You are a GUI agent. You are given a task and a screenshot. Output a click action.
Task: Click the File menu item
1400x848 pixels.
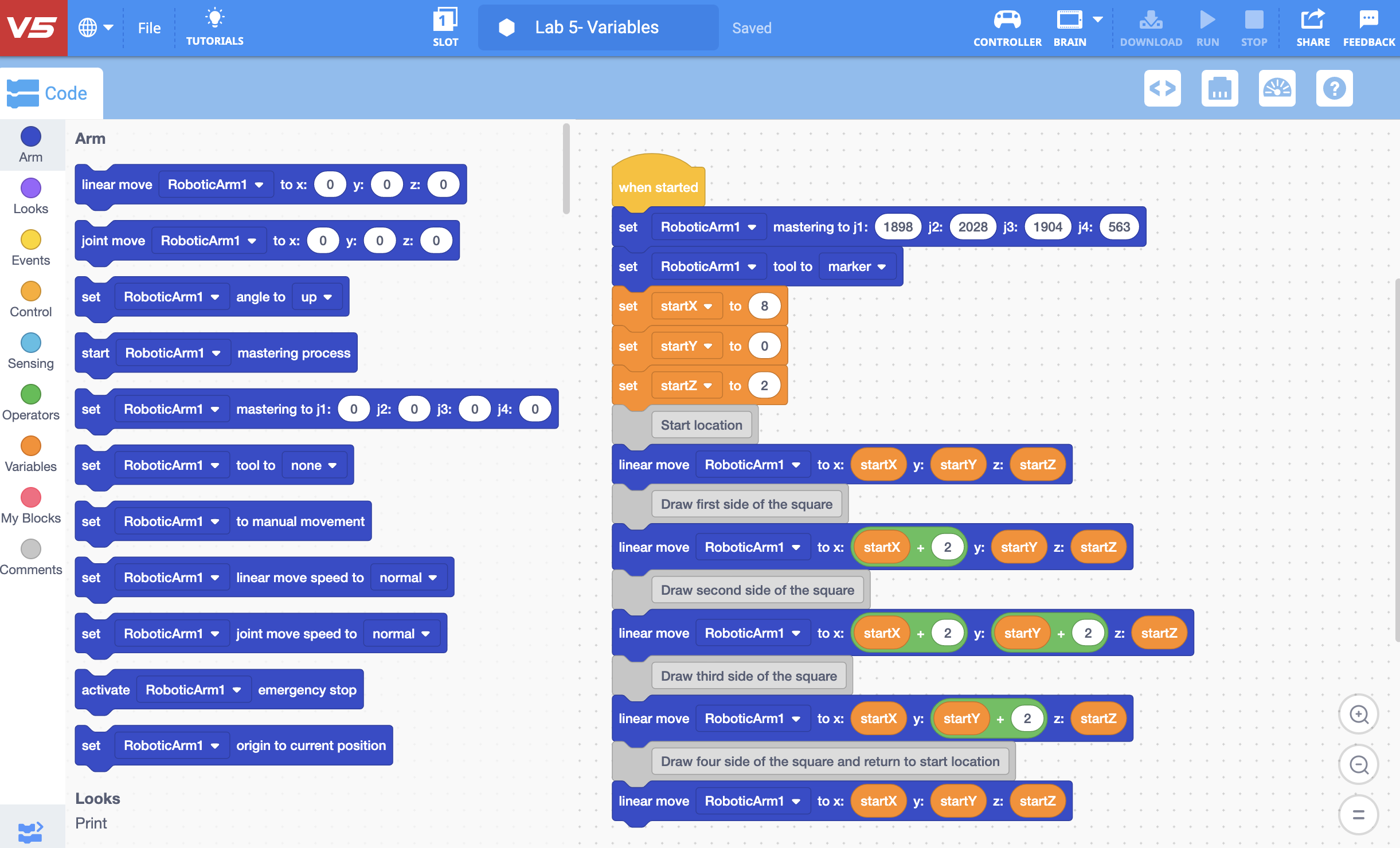click(x=147, y=27)
